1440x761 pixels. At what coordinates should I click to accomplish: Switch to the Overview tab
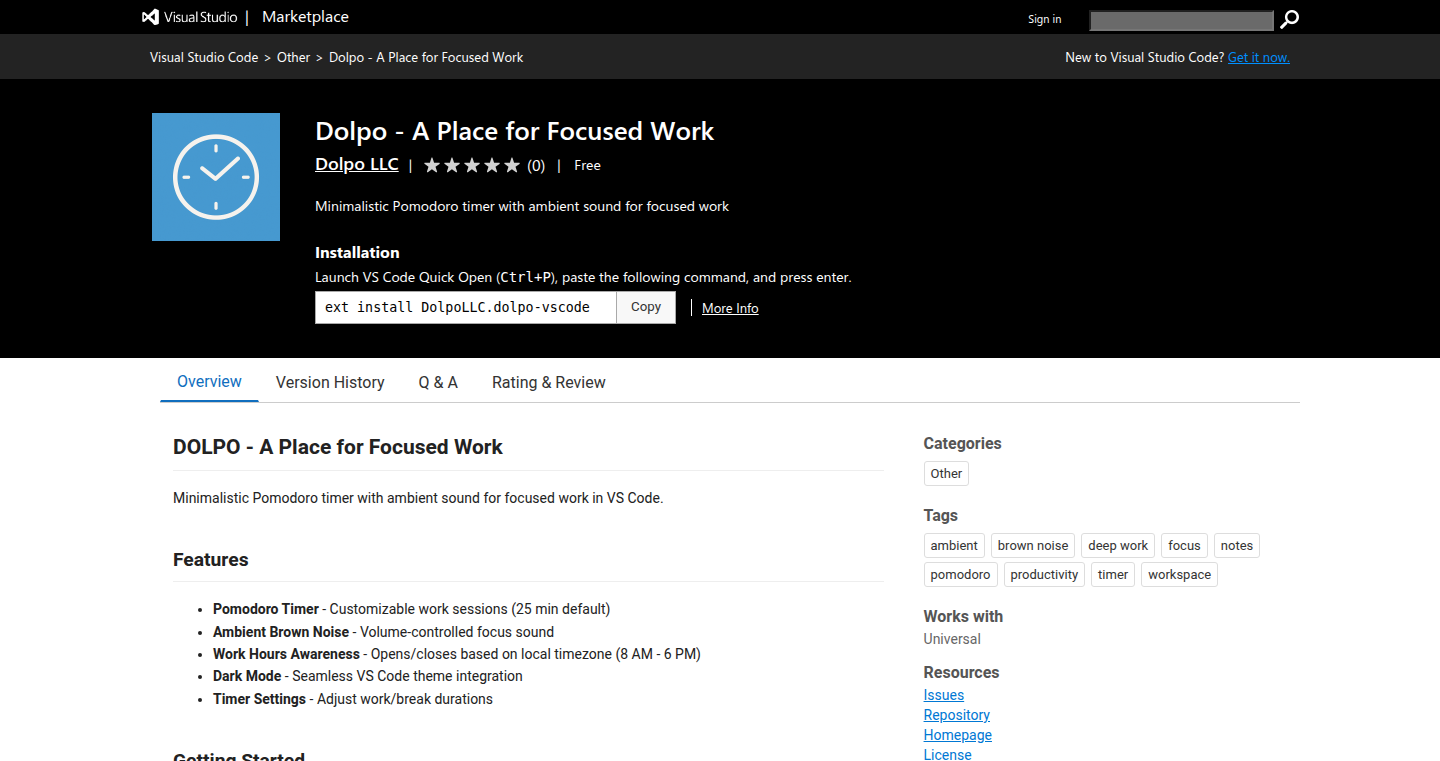209,382
